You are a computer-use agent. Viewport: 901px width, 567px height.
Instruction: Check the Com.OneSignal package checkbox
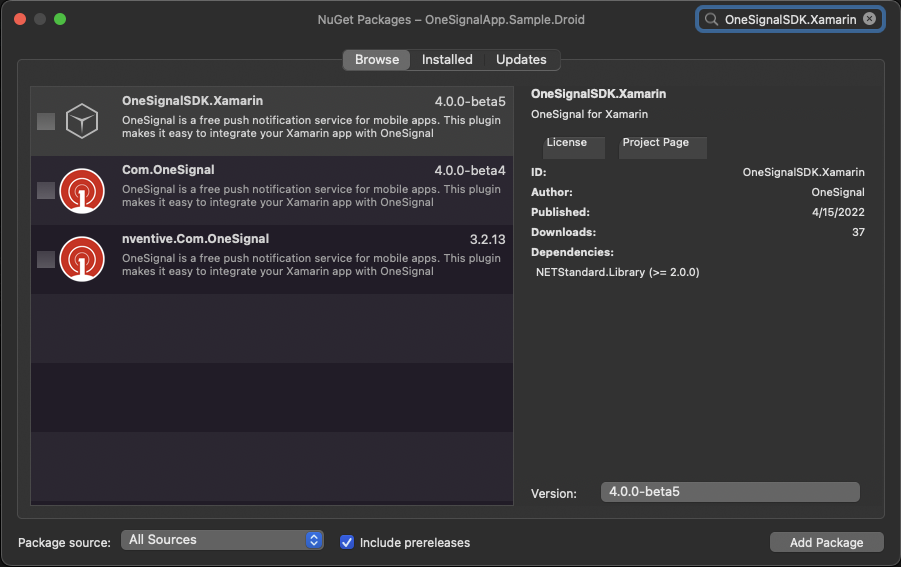coord(46,190)
